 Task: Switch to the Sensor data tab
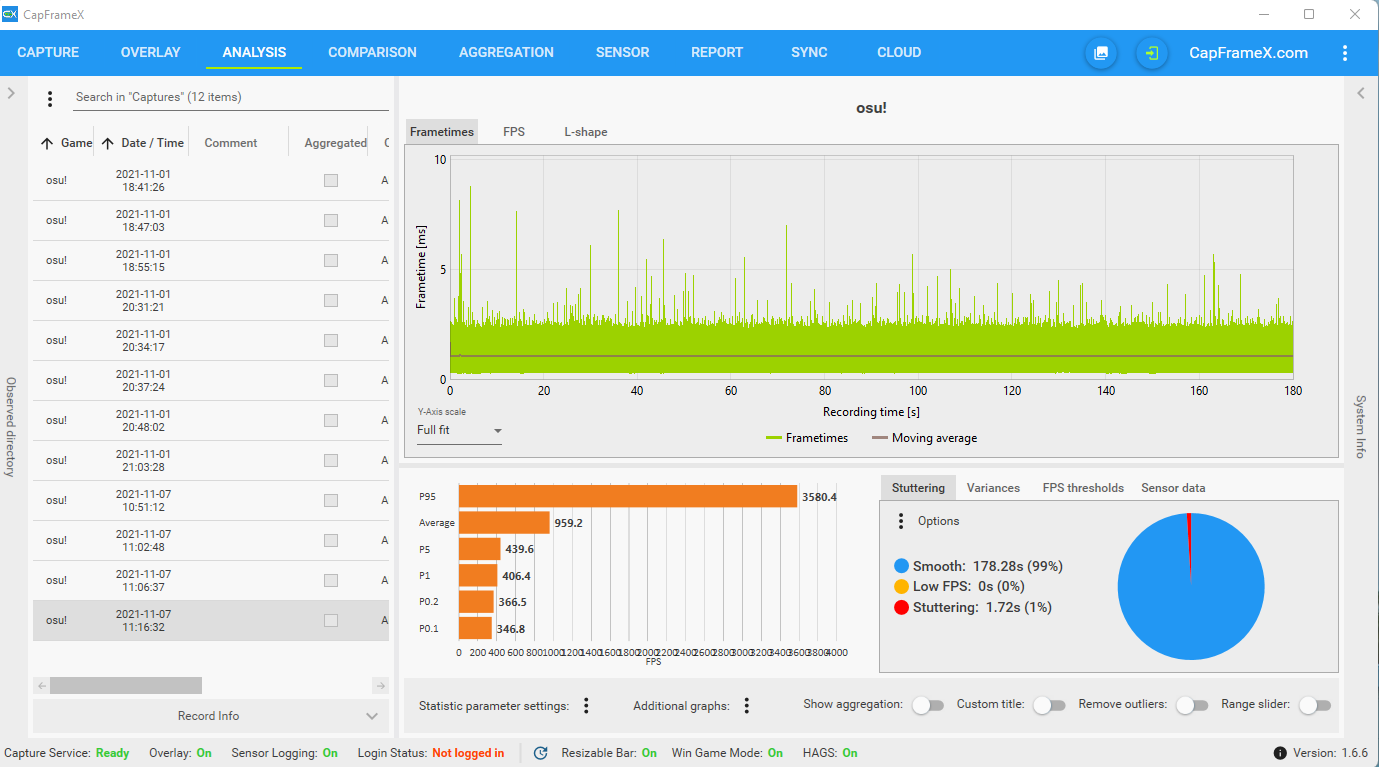click(x=1173, y=488)
